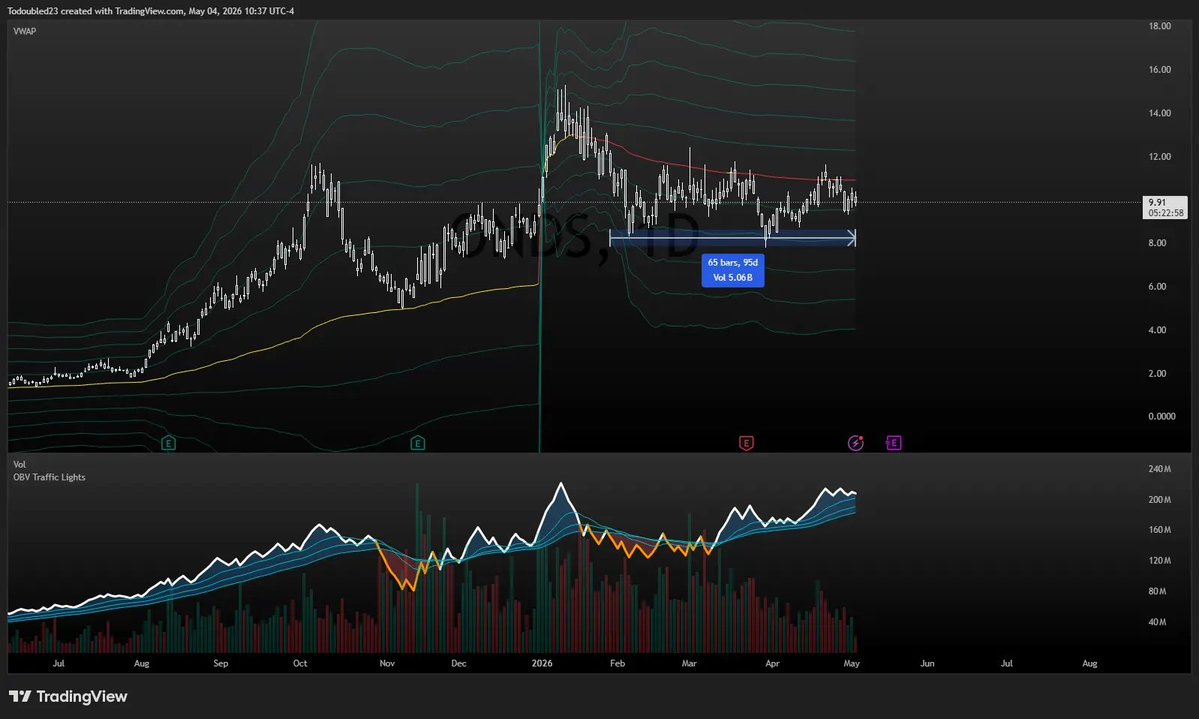
Task: Select the VWAP indicator label
Action: point(24,31)
